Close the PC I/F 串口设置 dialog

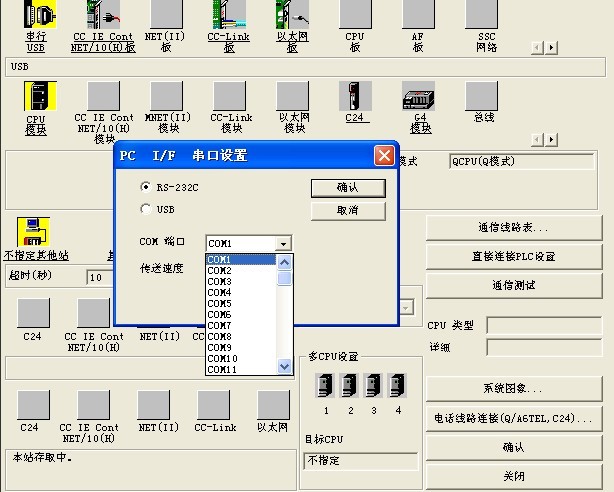[383, 156]
